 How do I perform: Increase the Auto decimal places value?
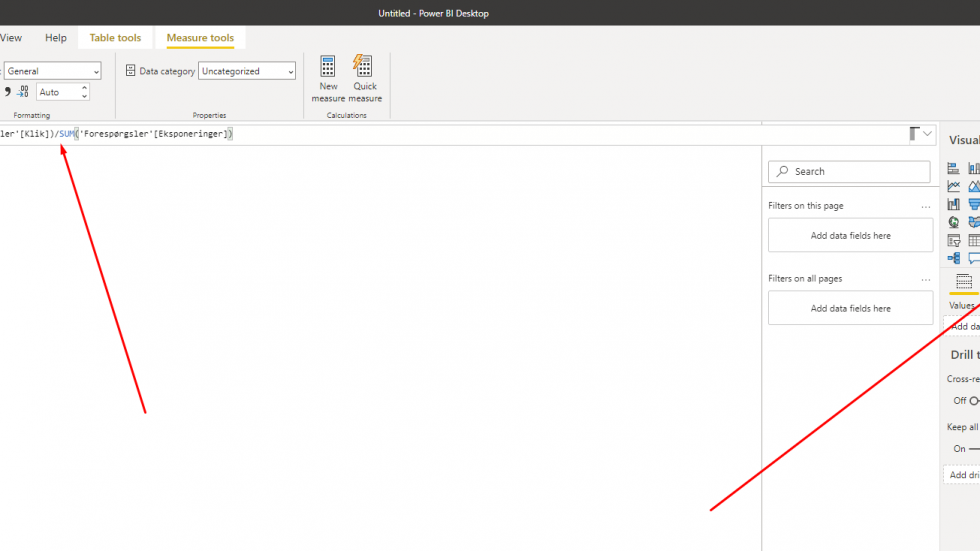pos(84,88)
